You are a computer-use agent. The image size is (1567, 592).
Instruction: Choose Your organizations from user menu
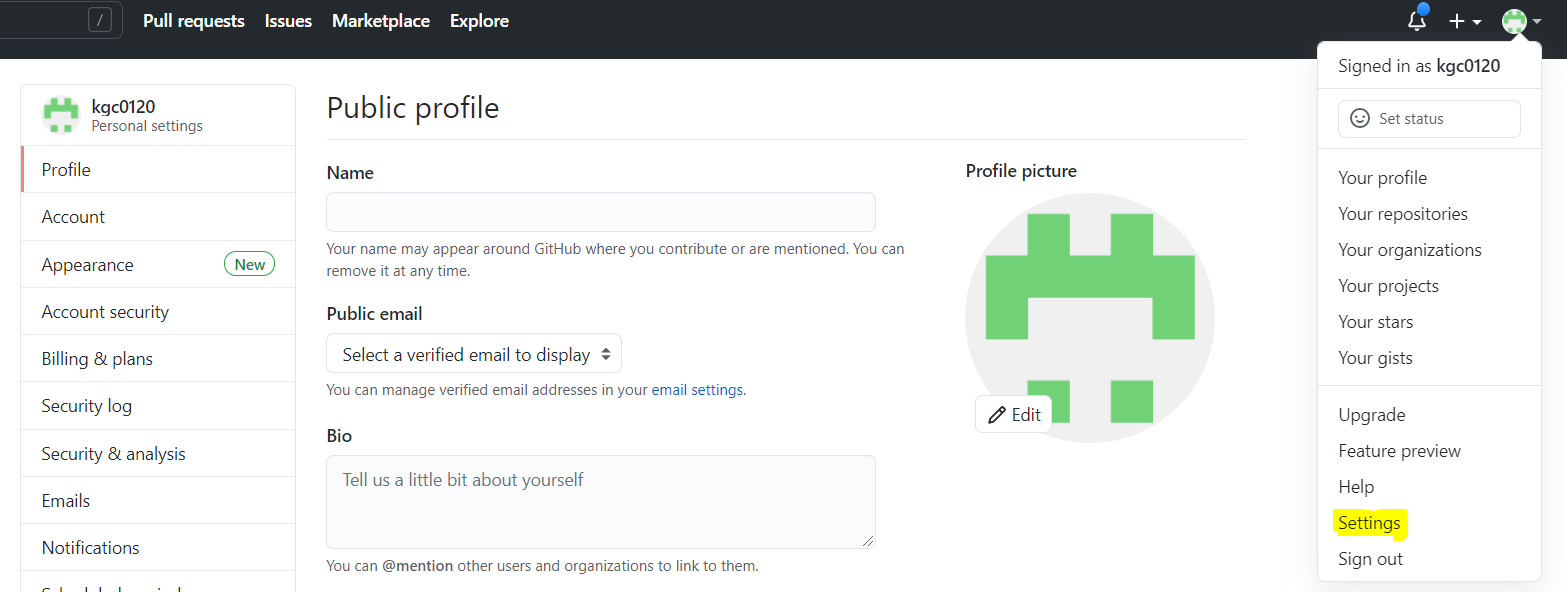point(1429,249)
